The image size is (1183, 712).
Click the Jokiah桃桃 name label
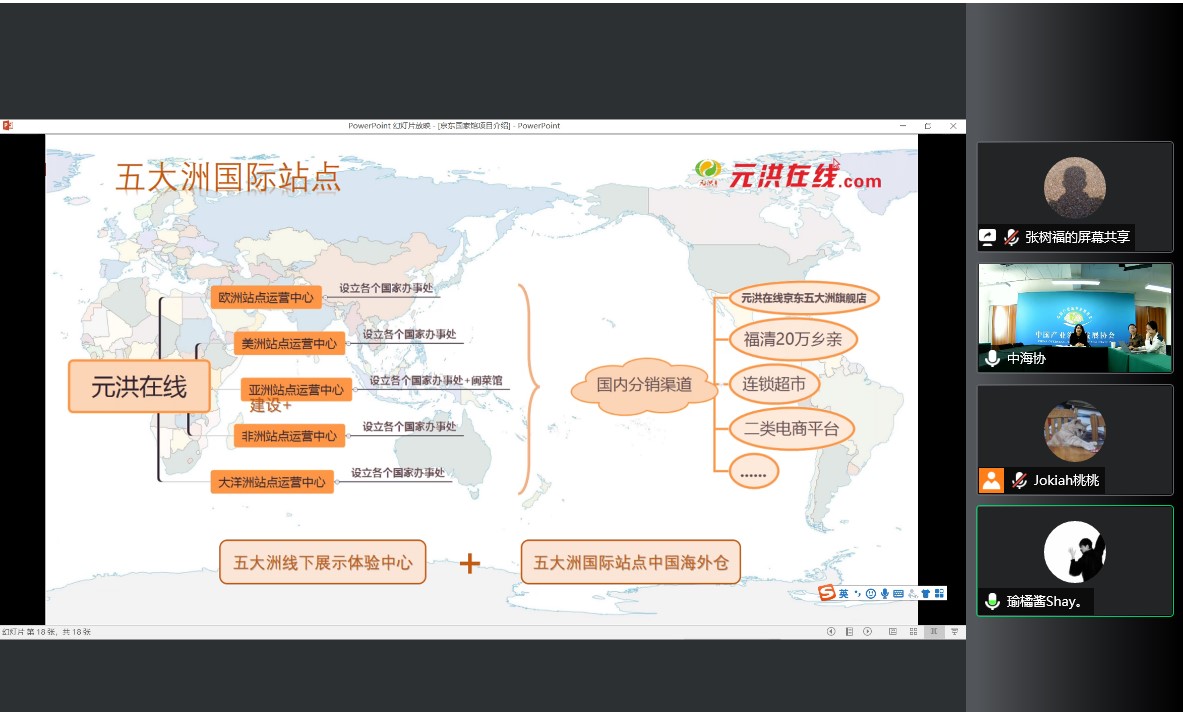pyautogui.click(x=1066, y=480)
